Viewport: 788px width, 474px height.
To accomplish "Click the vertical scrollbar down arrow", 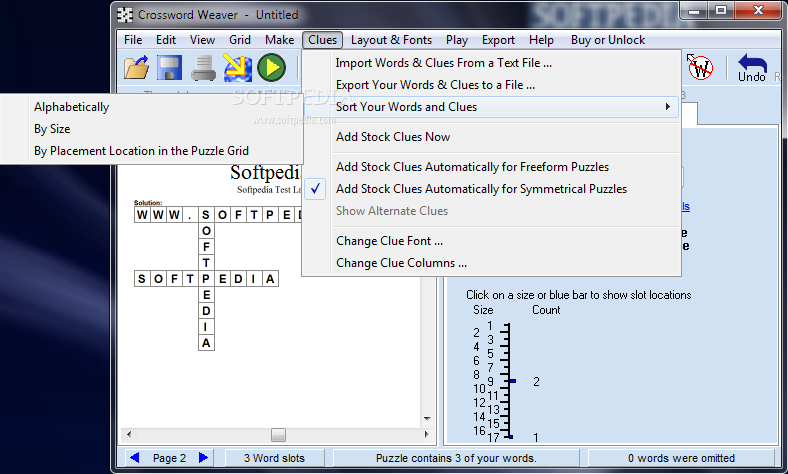I will coord(427,418).
